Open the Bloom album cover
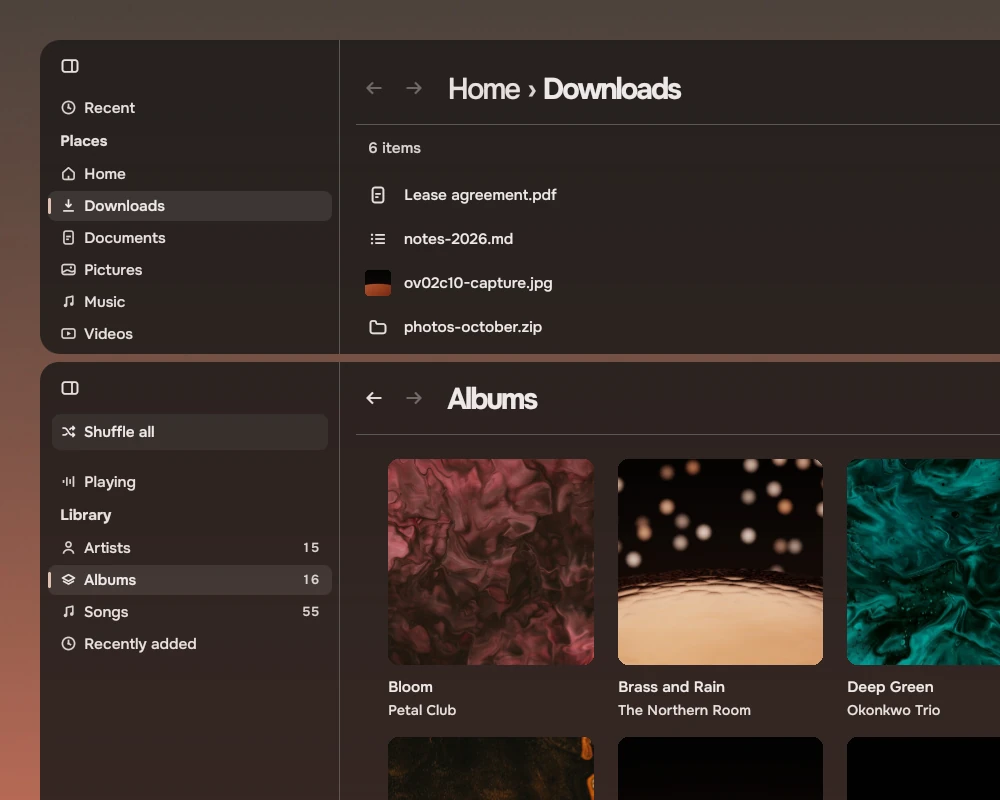1000x800 pixels. pyautogui.click(x=490, y=562)
